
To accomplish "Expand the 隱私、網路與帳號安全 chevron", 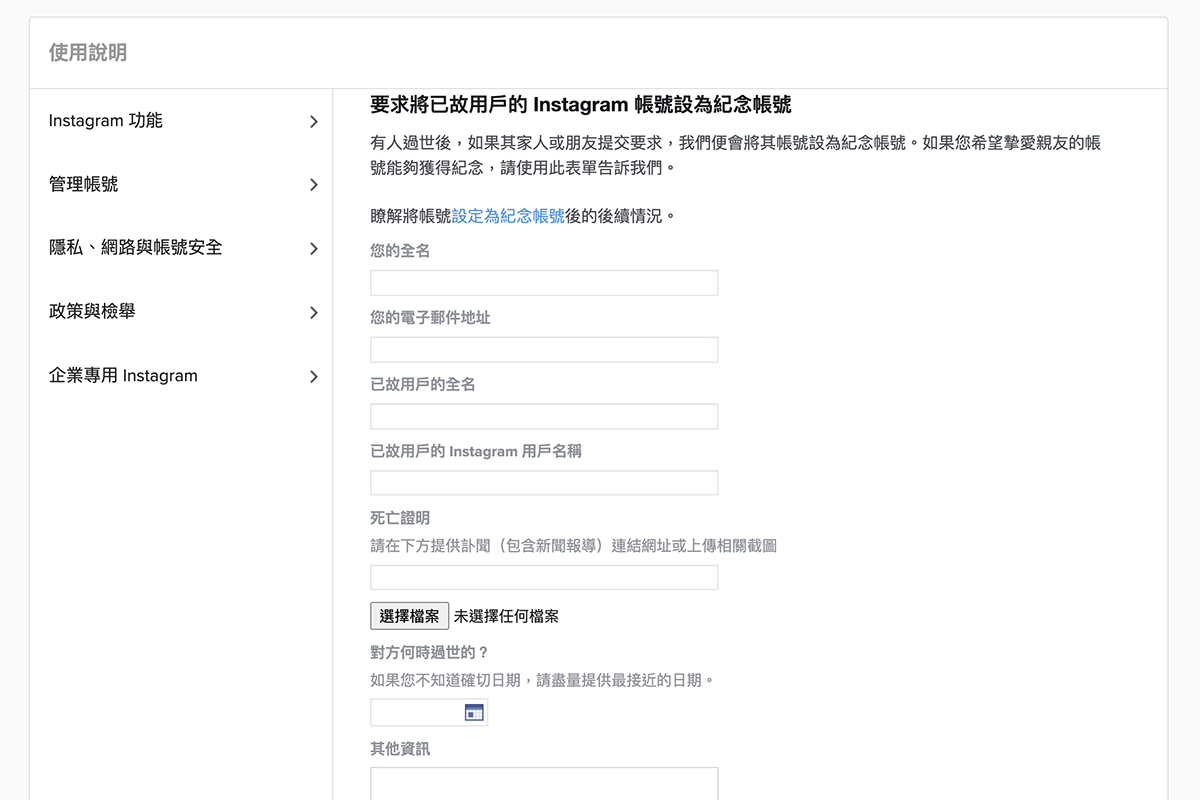I will point(313,248).
